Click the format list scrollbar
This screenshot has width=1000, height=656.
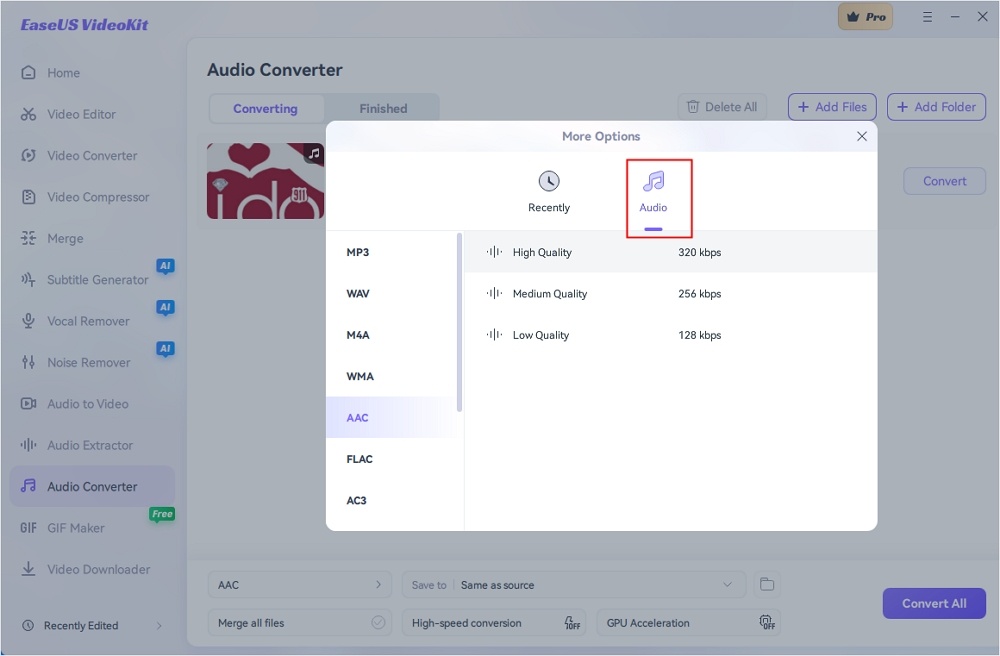(x=460, y=320)
